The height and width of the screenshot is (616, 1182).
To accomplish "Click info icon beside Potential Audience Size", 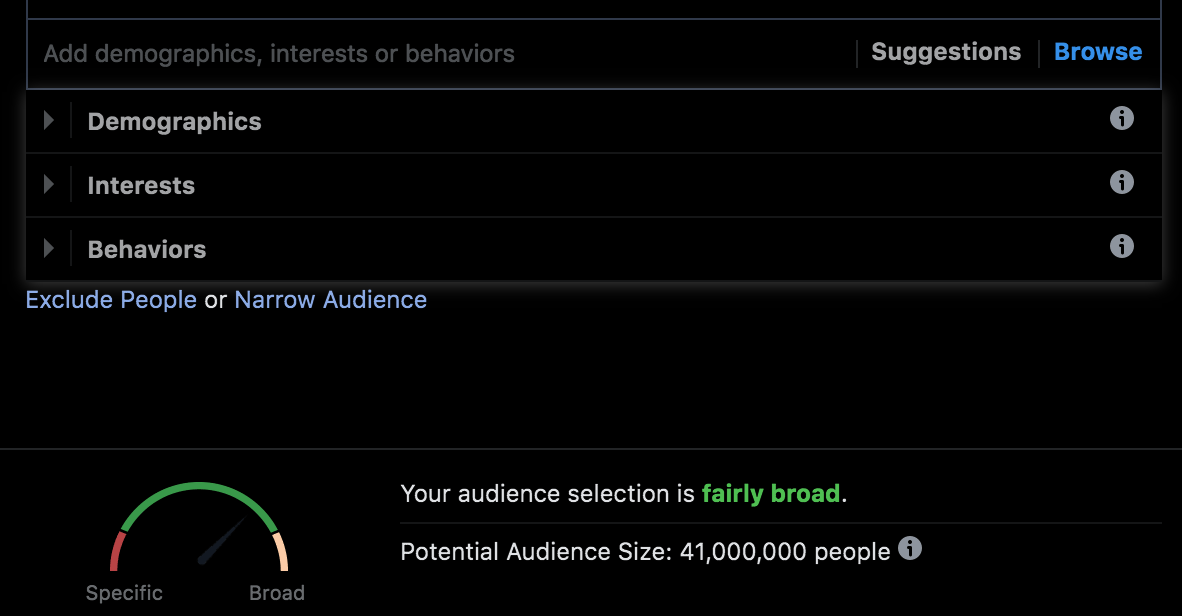I will [909, 548].
